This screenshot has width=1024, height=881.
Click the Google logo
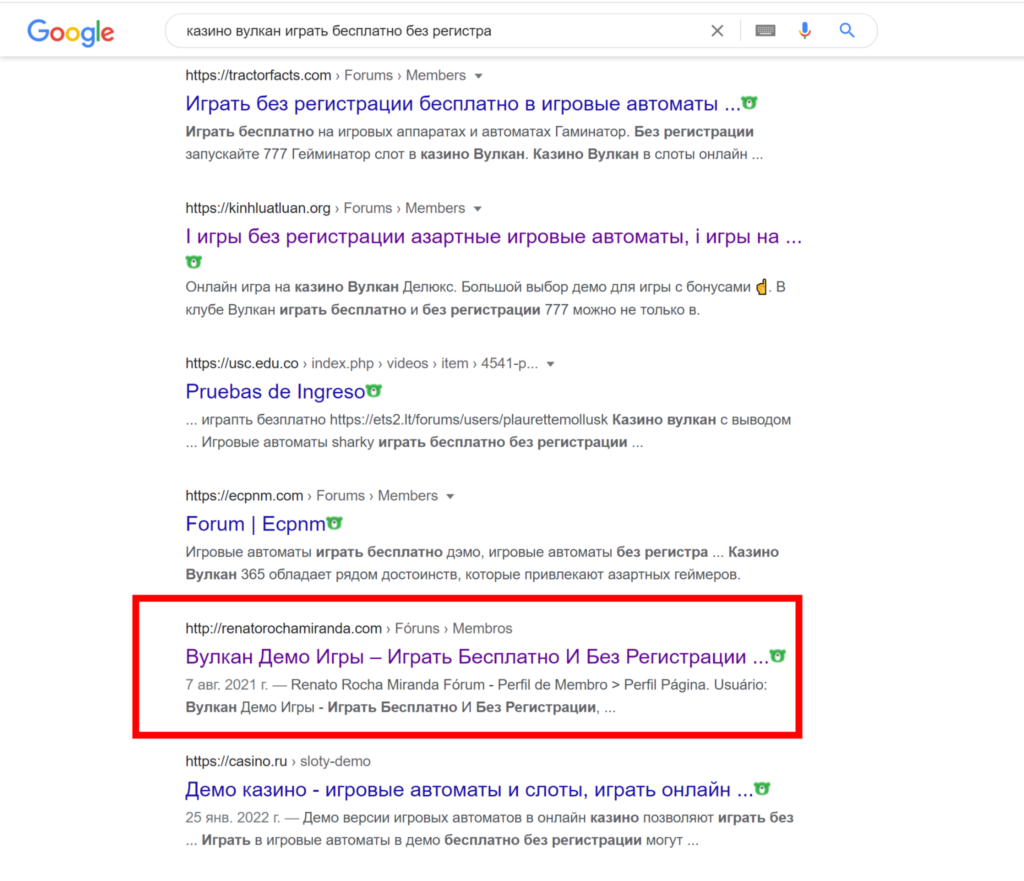pos(71,32)
